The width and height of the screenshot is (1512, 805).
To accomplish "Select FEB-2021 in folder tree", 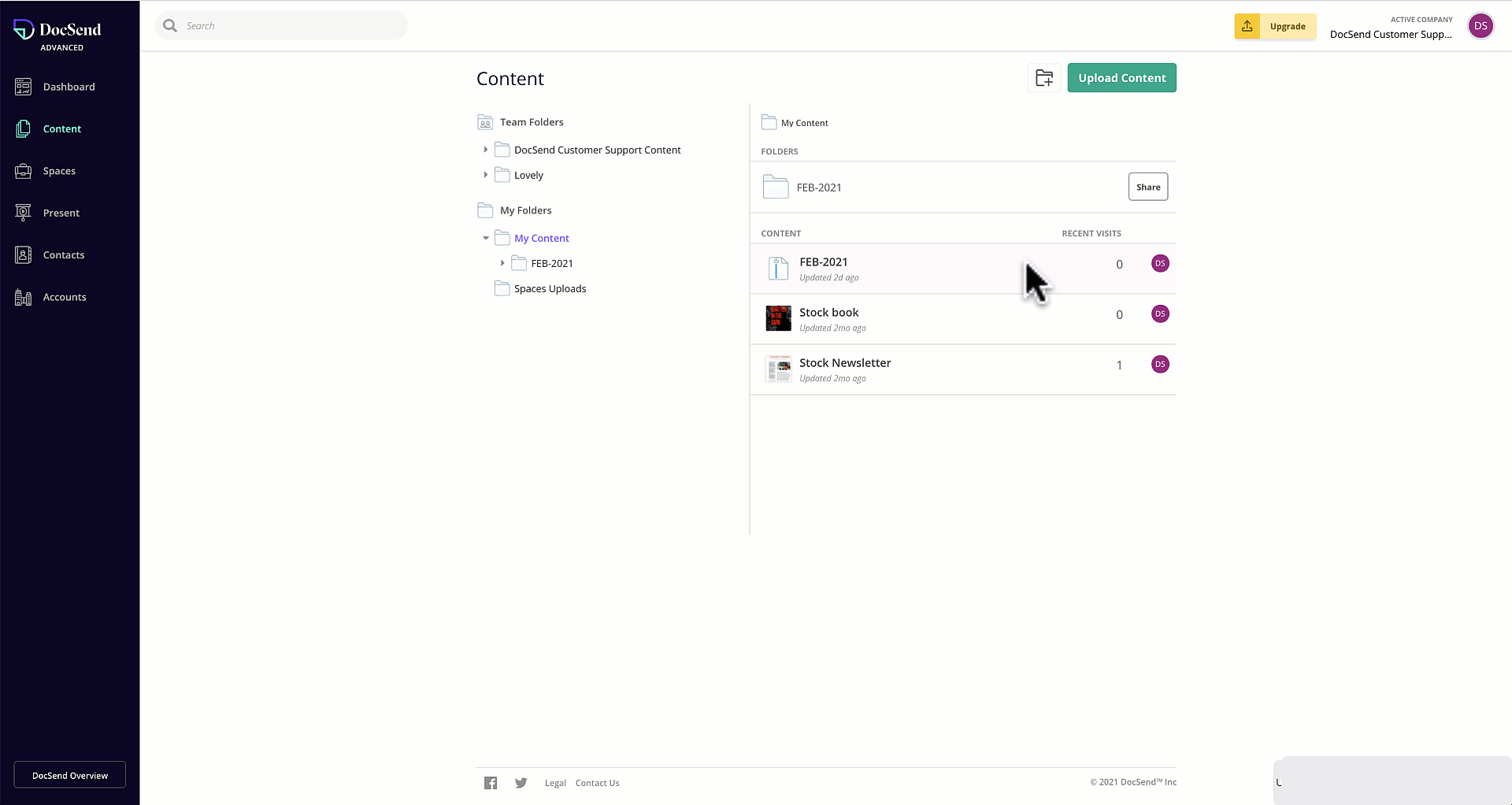I will pos(552,263).
